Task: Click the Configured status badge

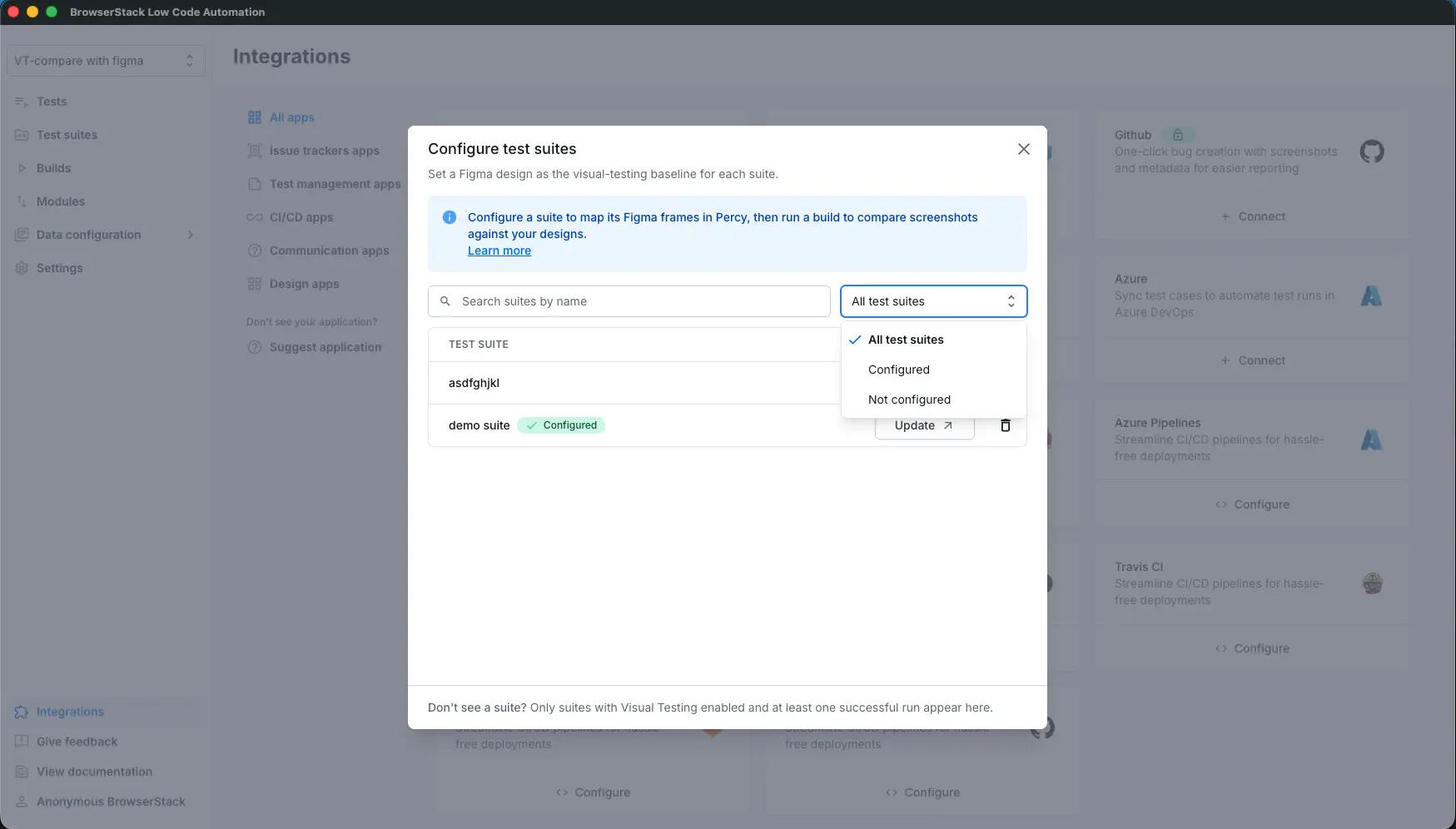Action: click(561, 425)
